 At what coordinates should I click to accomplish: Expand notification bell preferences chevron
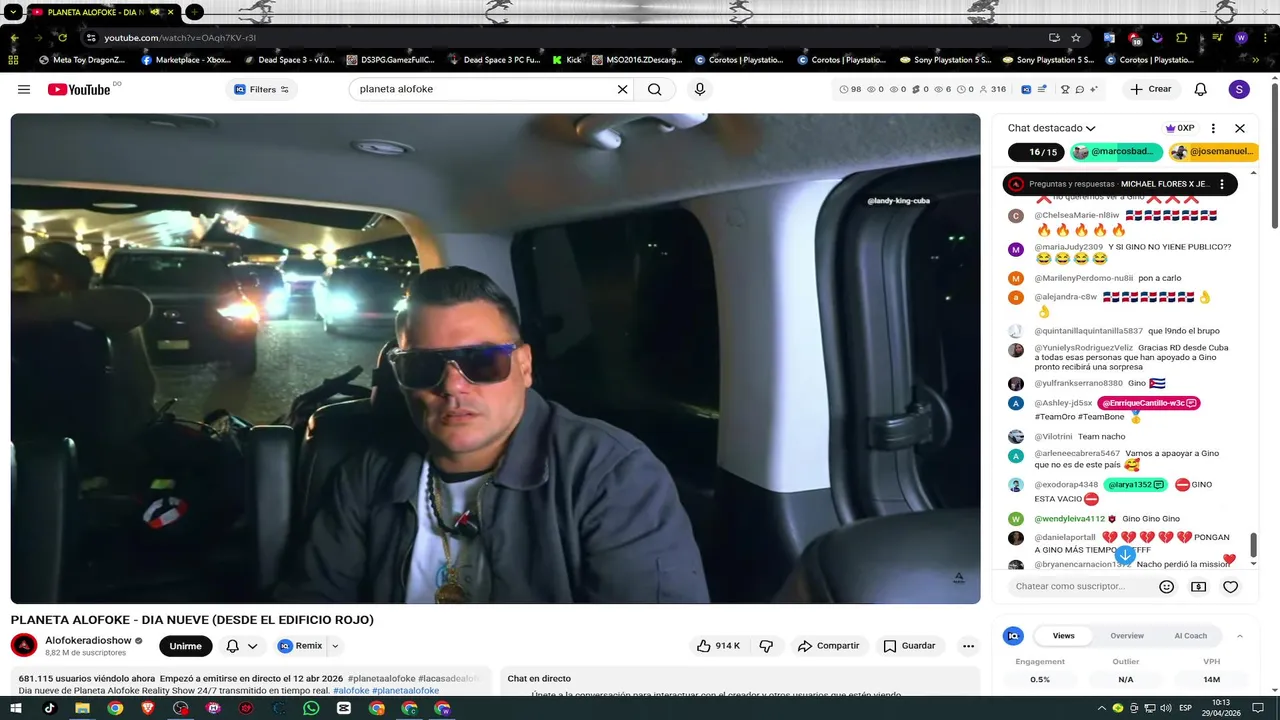(253, 646)
